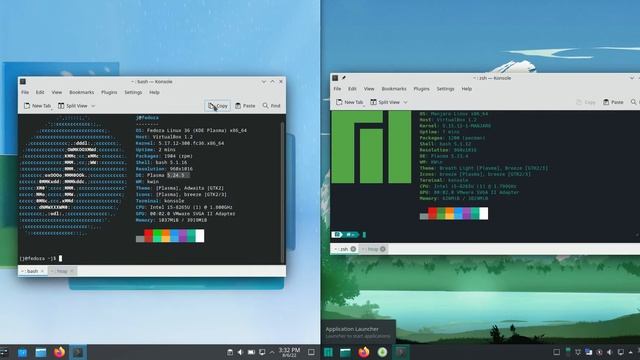640x360 pixels.
Task: Open file manager icon on Fedora taskbar
Action: [41, 352]
